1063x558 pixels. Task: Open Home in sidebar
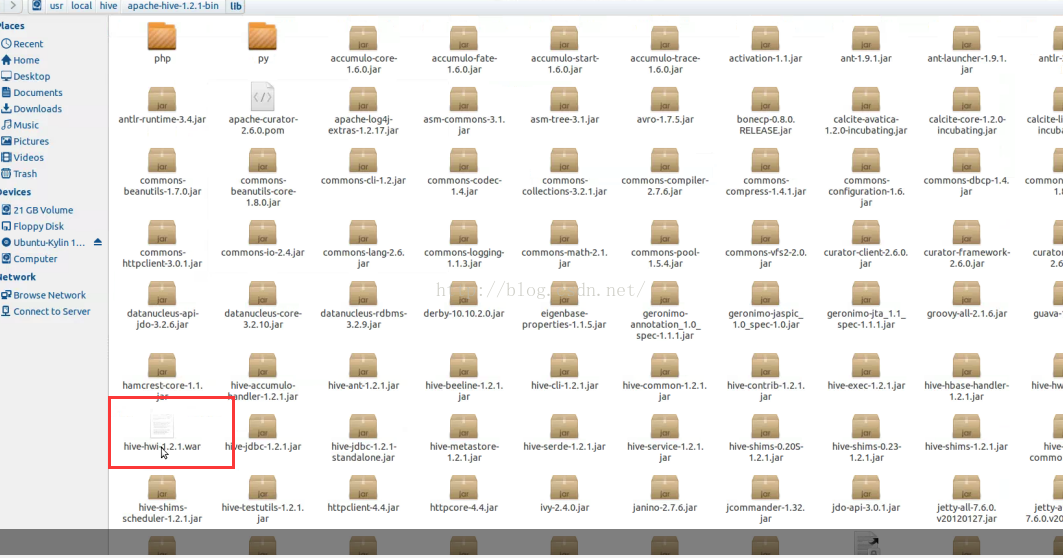click(x=26, y=60)
